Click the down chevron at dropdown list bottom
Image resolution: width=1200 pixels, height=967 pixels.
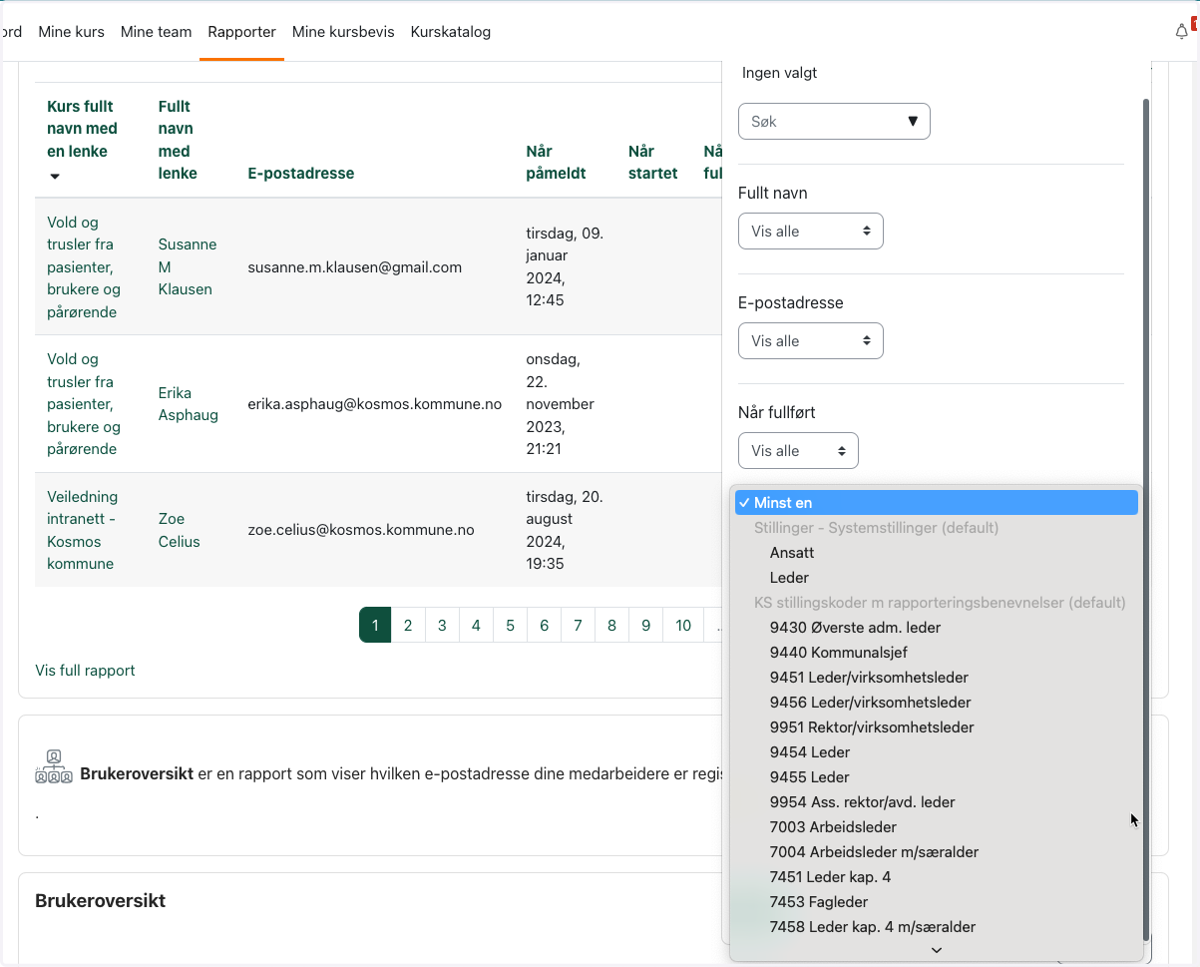point(936,950)
